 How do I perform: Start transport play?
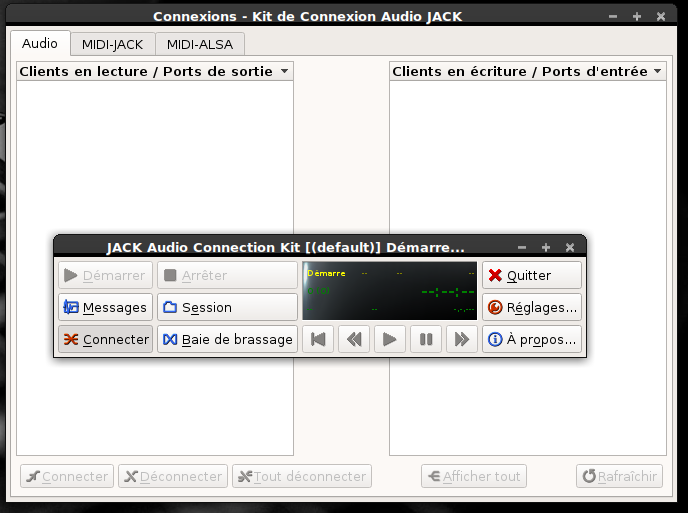coord(390,339)
